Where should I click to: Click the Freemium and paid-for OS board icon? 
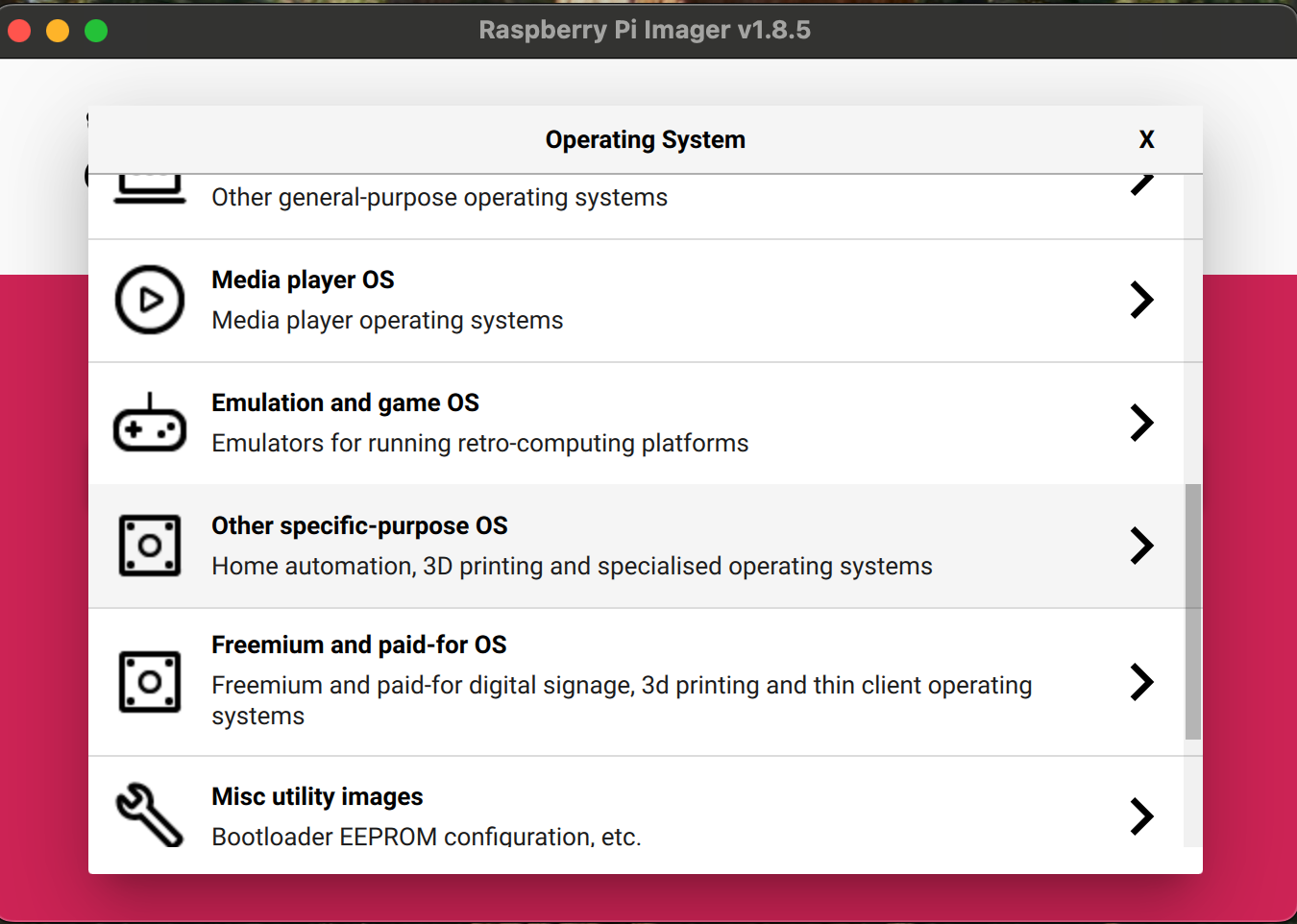pos(150,682)
